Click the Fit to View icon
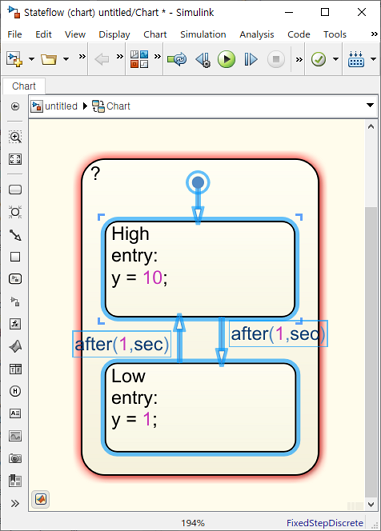 click(15, 159)
